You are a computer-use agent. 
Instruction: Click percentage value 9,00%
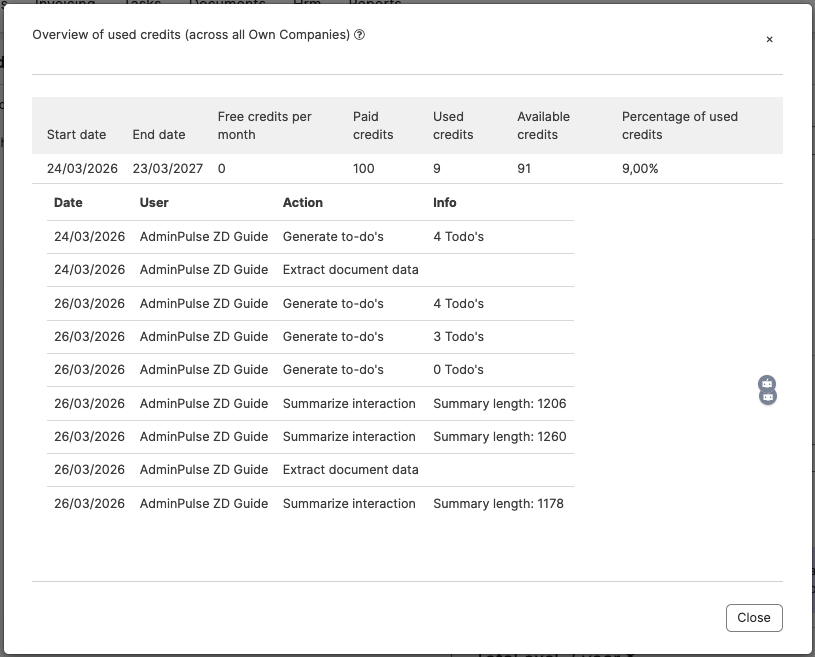(x=640, y=168)
